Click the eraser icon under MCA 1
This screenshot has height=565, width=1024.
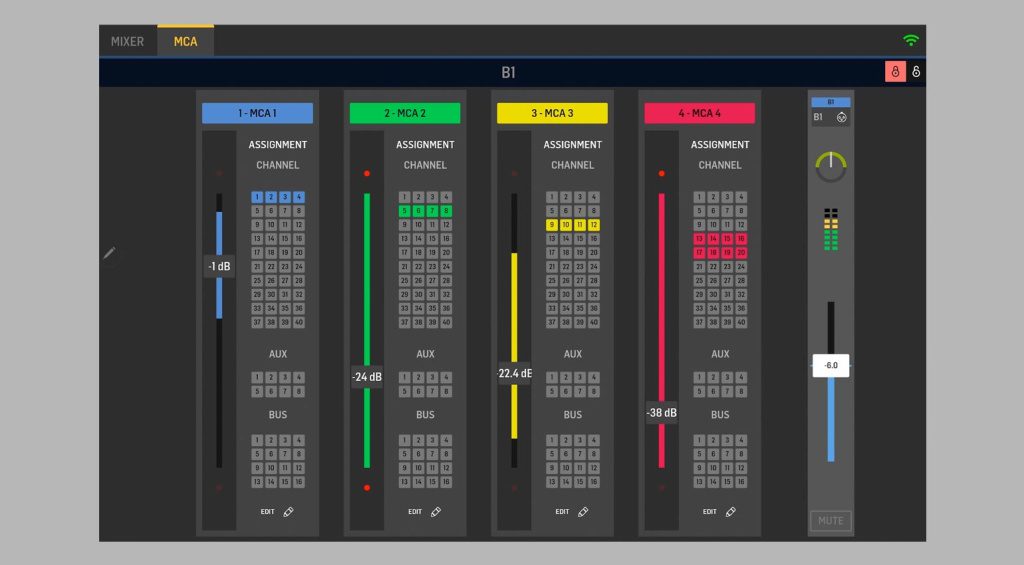[289, 512]
